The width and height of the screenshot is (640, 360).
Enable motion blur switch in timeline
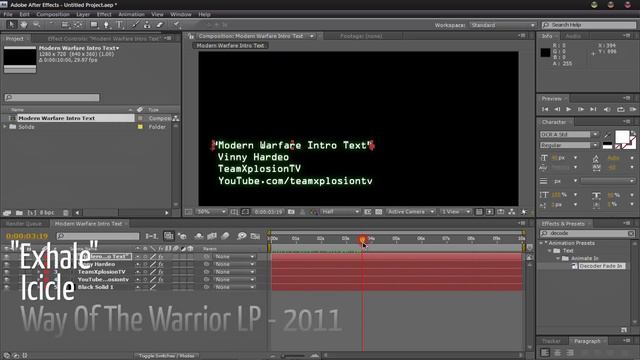click(x=225, y=236)
